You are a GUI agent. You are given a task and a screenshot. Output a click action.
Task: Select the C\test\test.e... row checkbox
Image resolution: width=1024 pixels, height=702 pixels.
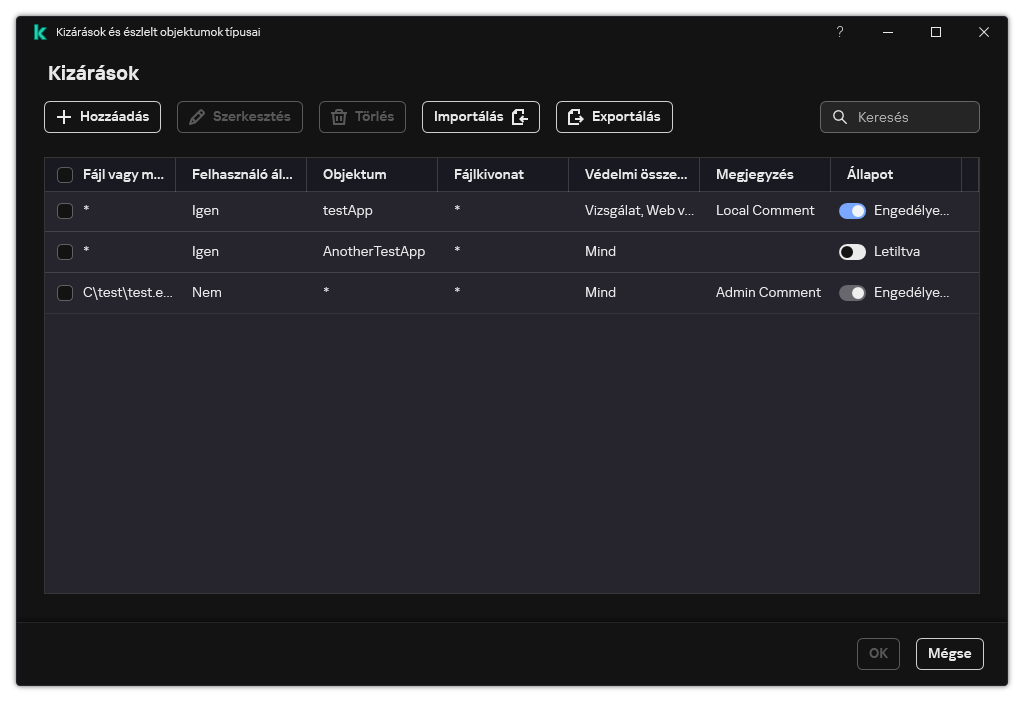point(65,293)
